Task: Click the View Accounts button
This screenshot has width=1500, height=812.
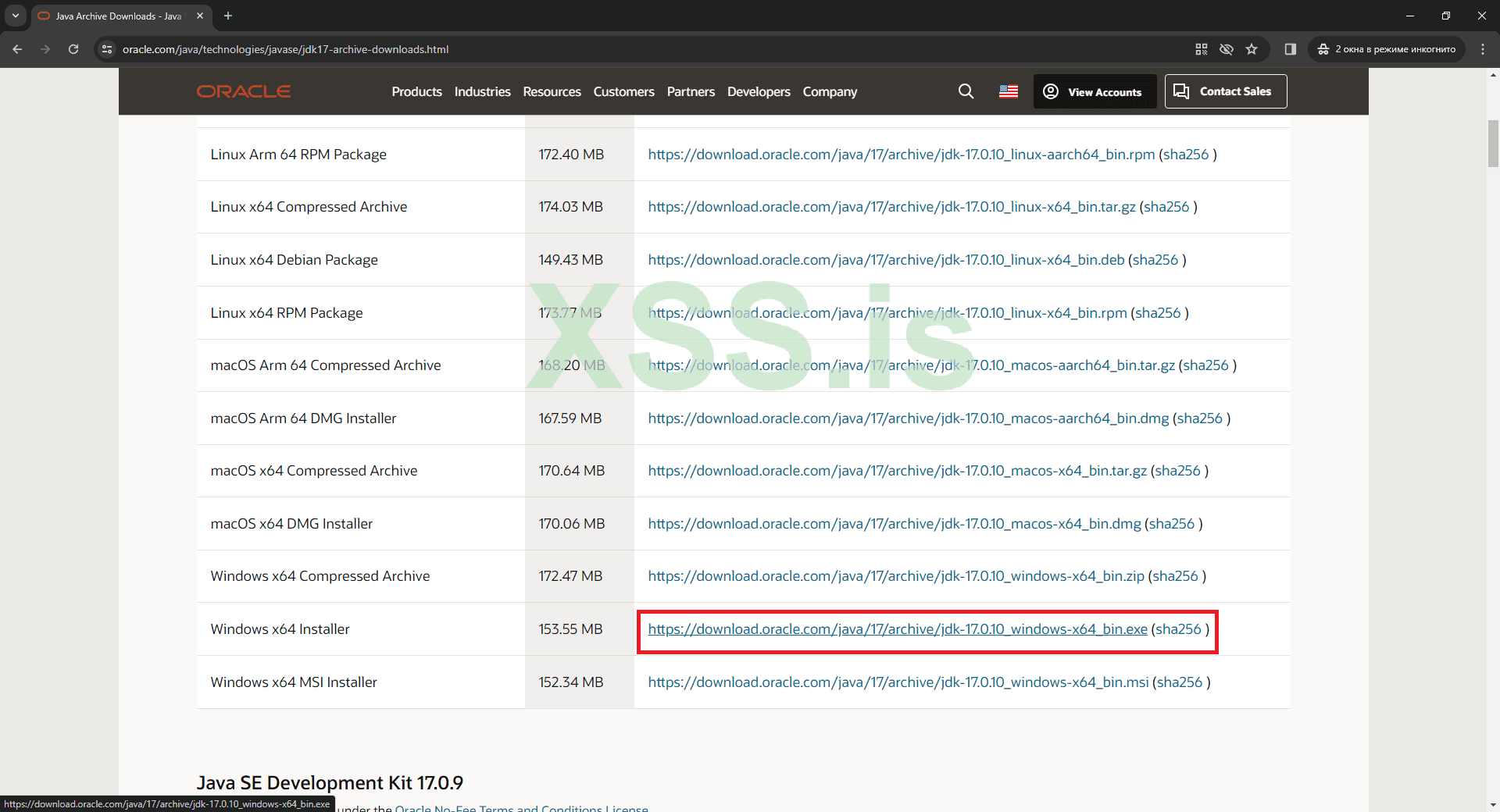Action: 1095,91
